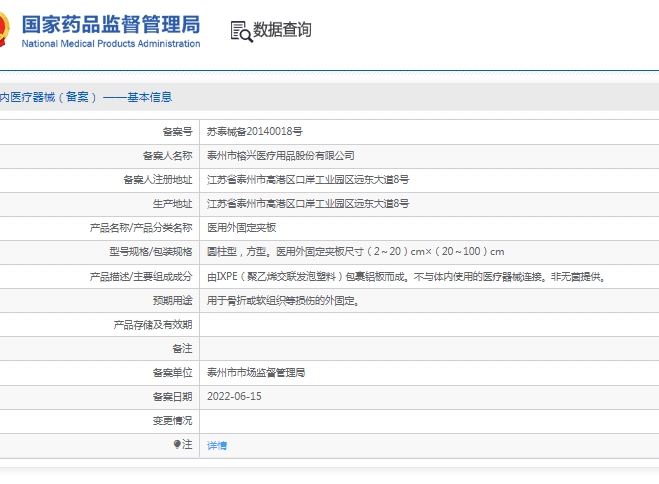Click the 备案人注册地址 address value

click(308, 180)
